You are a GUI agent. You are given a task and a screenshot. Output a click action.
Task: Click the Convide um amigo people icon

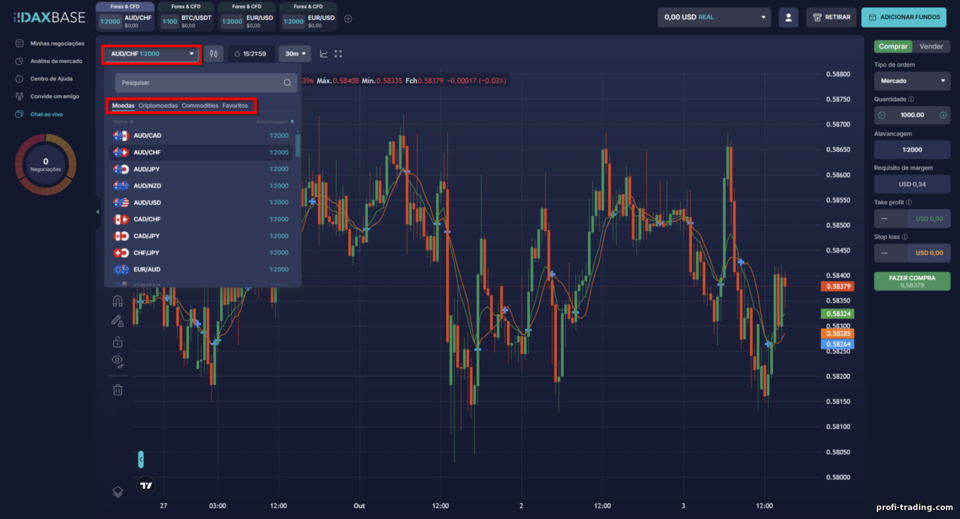point(20,96)
